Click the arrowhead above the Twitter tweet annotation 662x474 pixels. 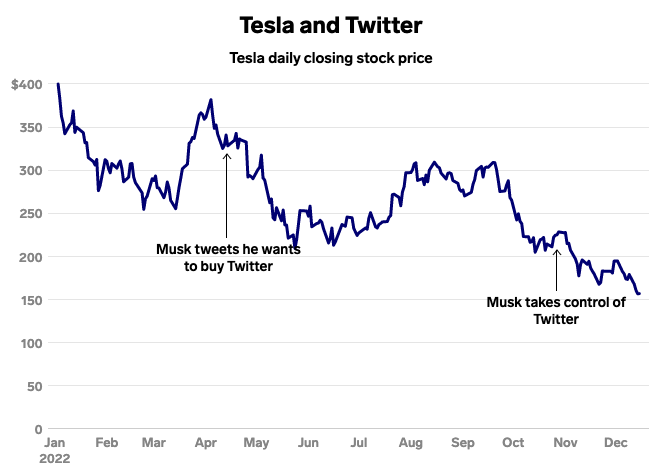coord(227,156)
